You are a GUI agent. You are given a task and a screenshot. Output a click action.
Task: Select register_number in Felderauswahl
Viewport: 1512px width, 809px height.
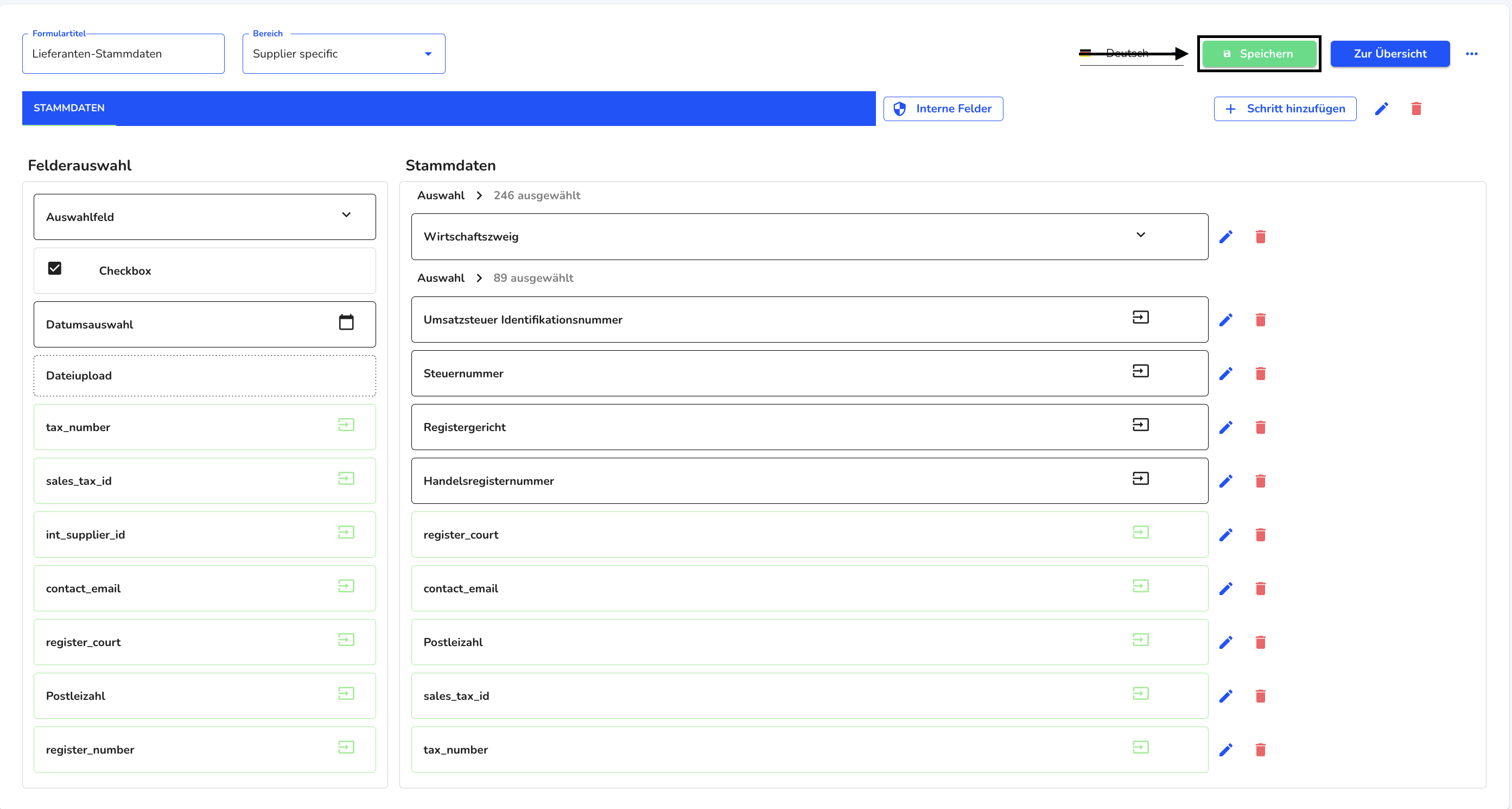coord(204,750)
